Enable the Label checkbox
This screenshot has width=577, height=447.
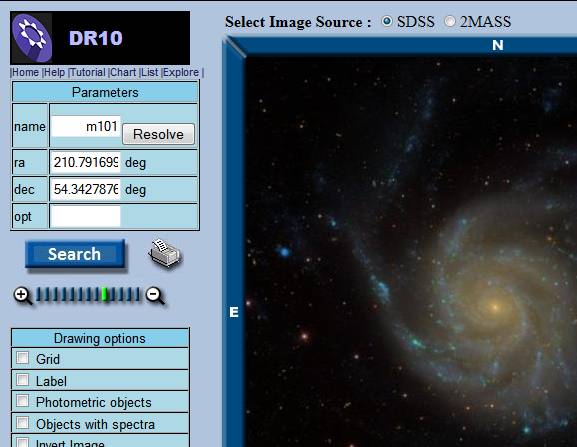tap(22, 380)
